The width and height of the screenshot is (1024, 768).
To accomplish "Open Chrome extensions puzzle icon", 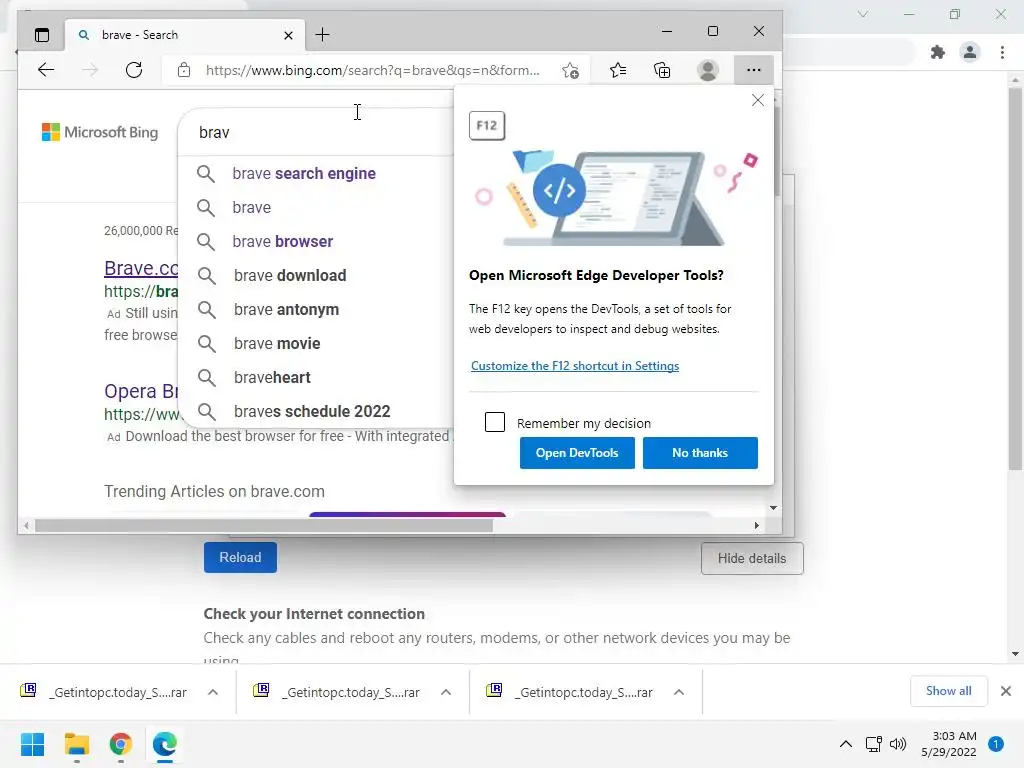I will coord(938,52).
